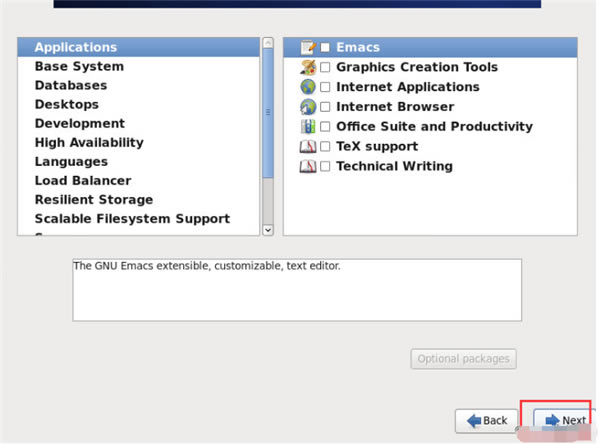Check the Internet Browser package group

pos(325,107)
